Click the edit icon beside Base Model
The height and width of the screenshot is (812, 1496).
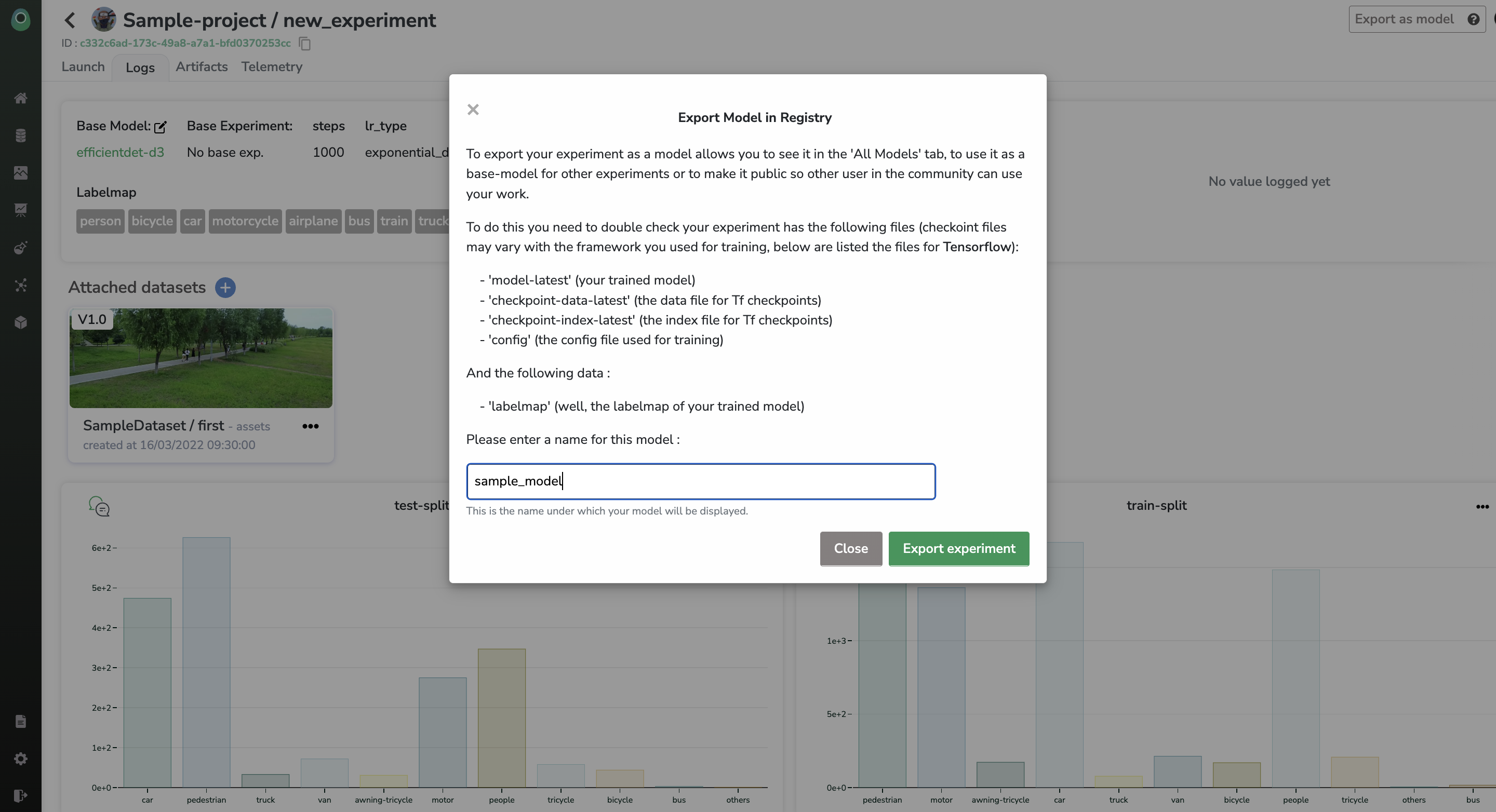161,127
